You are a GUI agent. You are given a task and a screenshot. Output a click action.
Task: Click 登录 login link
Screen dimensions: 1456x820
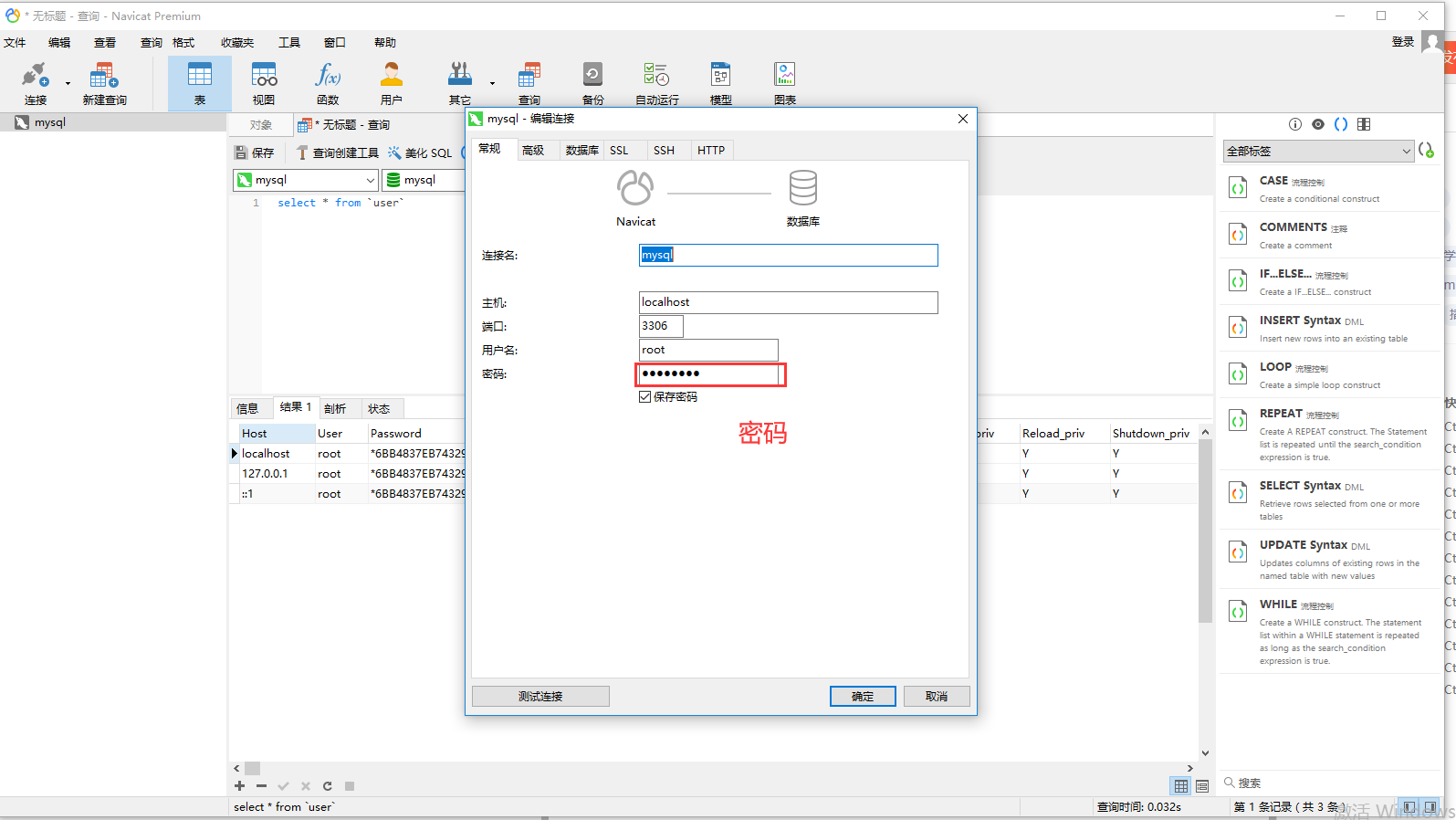click(1403, 41)
